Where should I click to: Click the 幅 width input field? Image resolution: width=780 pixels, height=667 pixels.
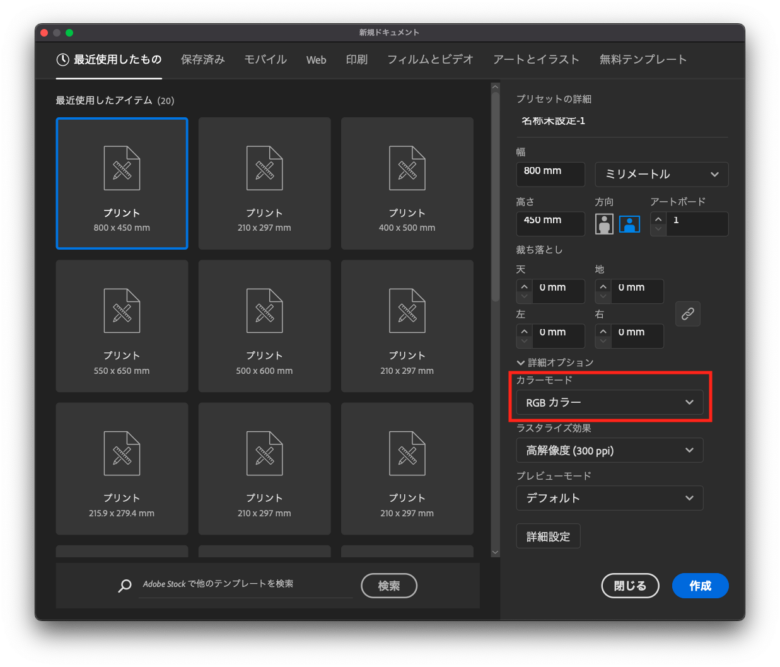coord(550,172)
